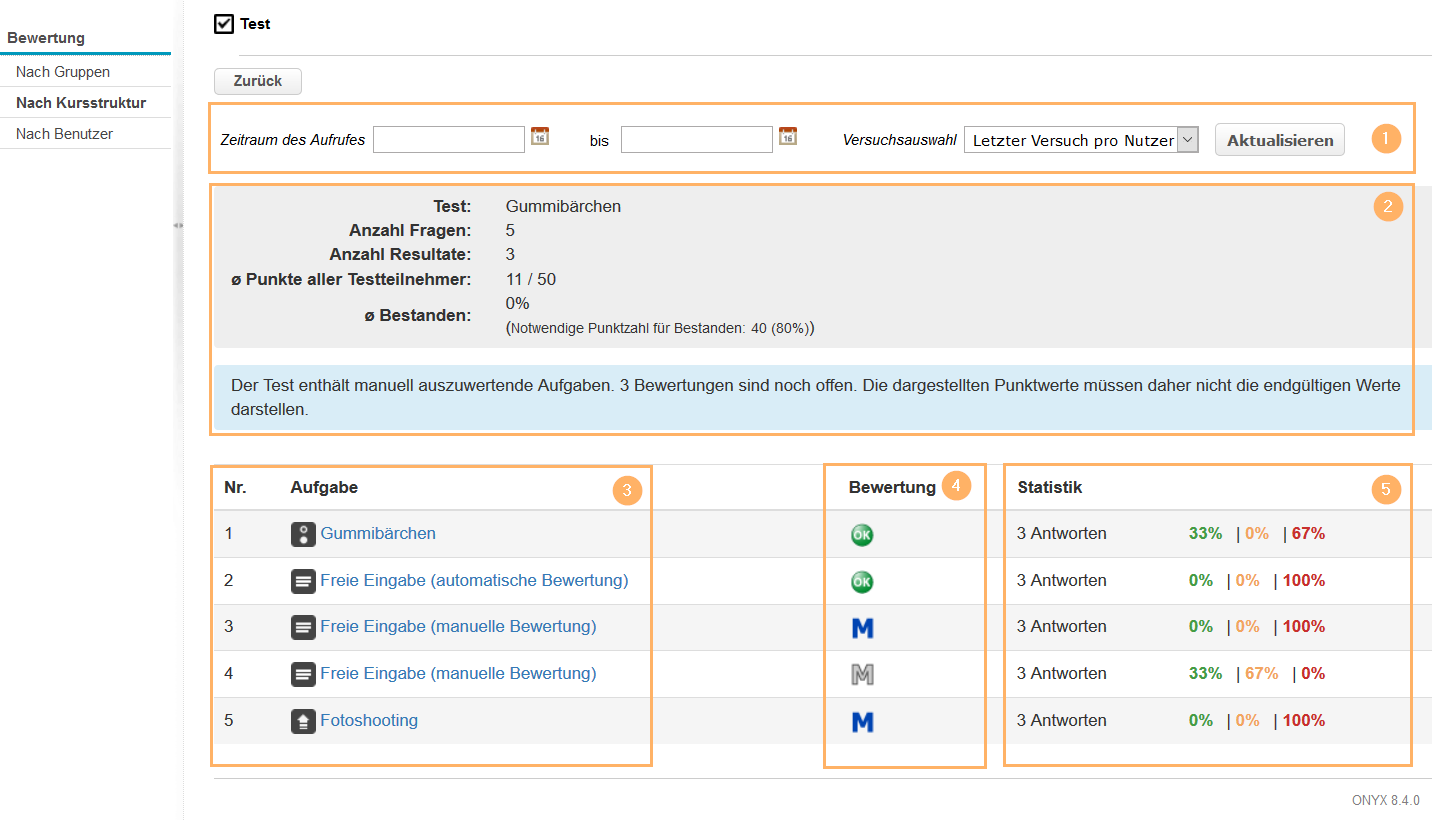
Task: Open the end date calendar picker
Action: 788,137
